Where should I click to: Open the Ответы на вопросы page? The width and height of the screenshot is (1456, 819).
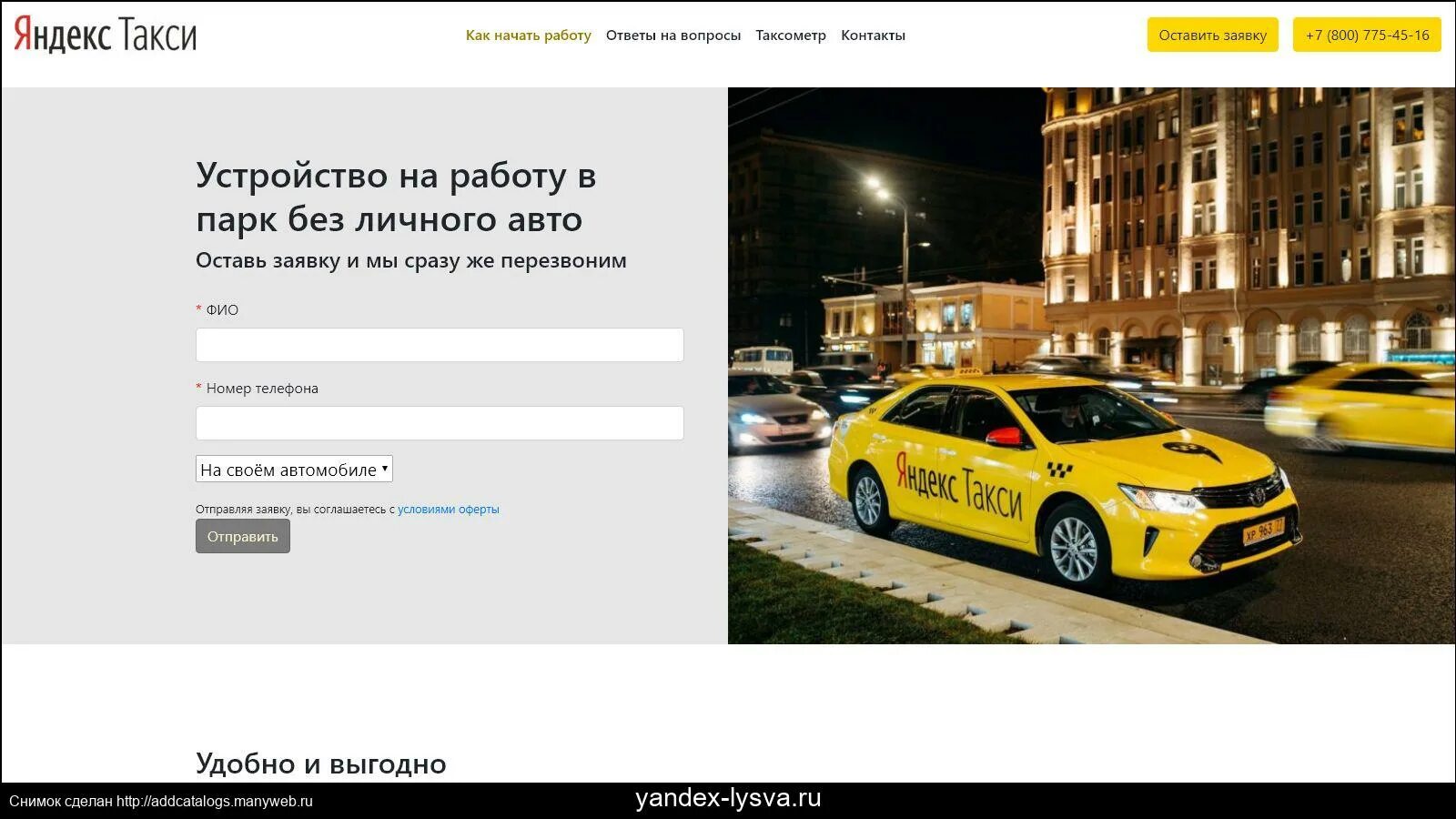pyautogui.click(x=673, y=35)
